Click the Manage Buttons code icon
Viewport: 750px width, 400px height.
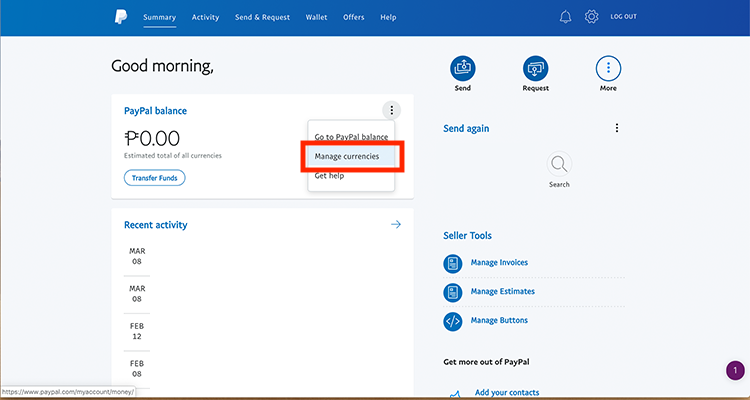452,321
